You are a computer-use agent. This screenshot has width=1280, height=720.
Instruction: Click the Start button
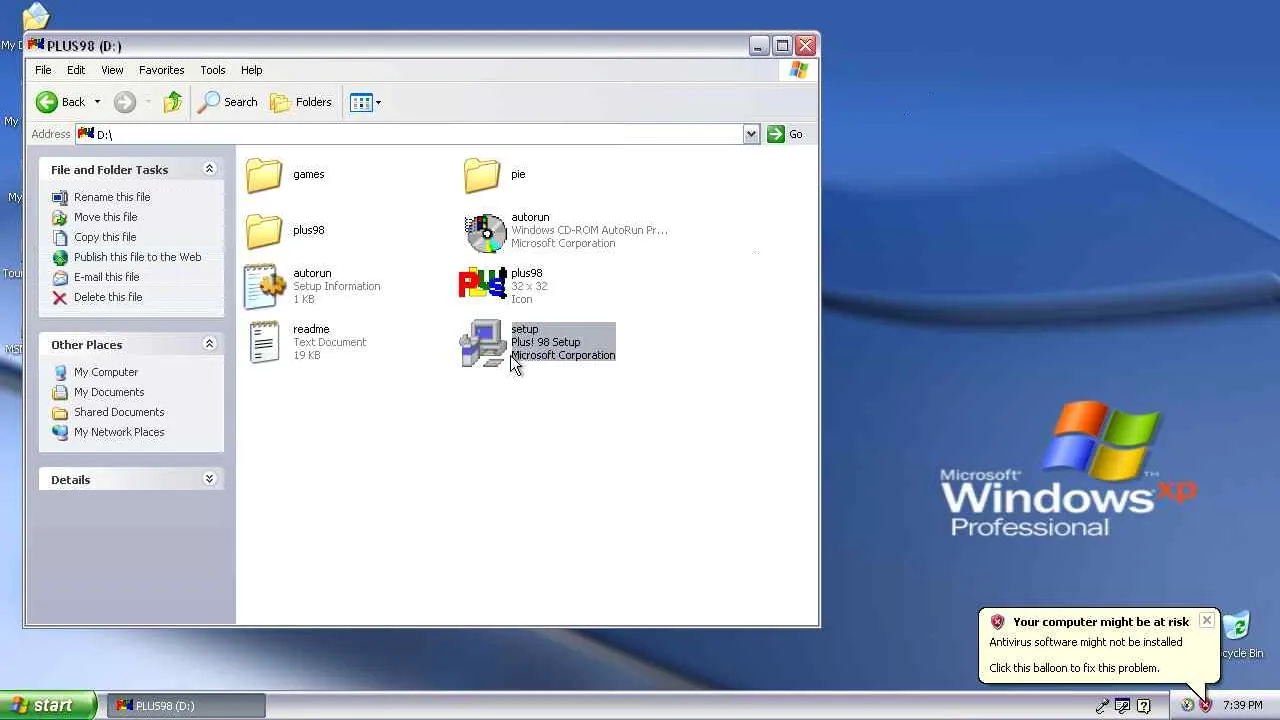point(48,705)
